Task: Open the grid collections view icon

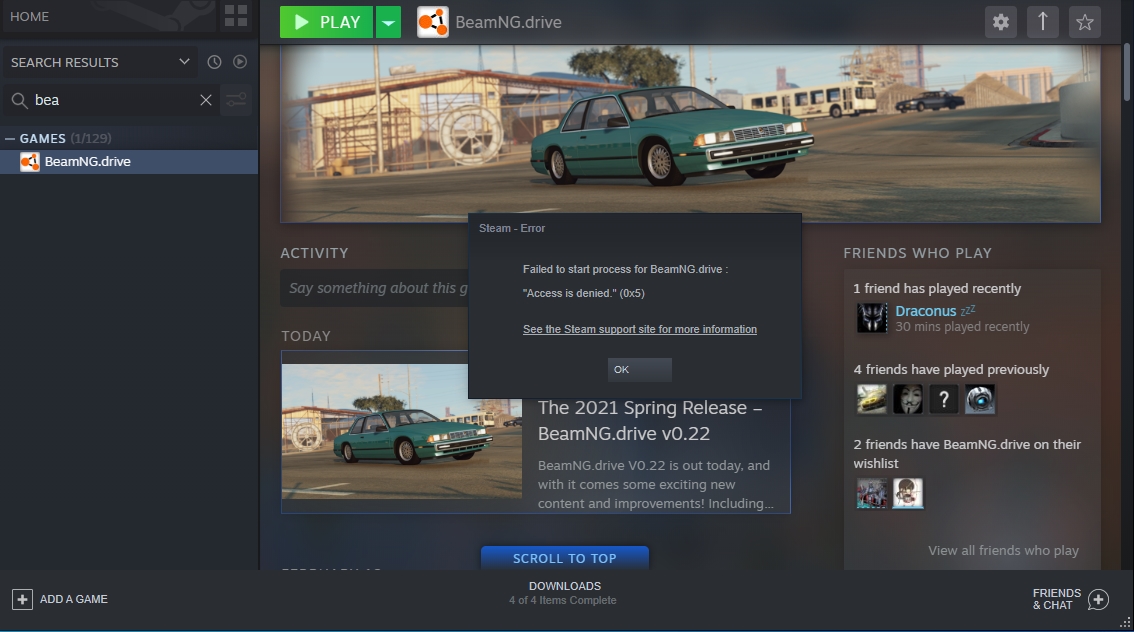Action: (236, 15)
